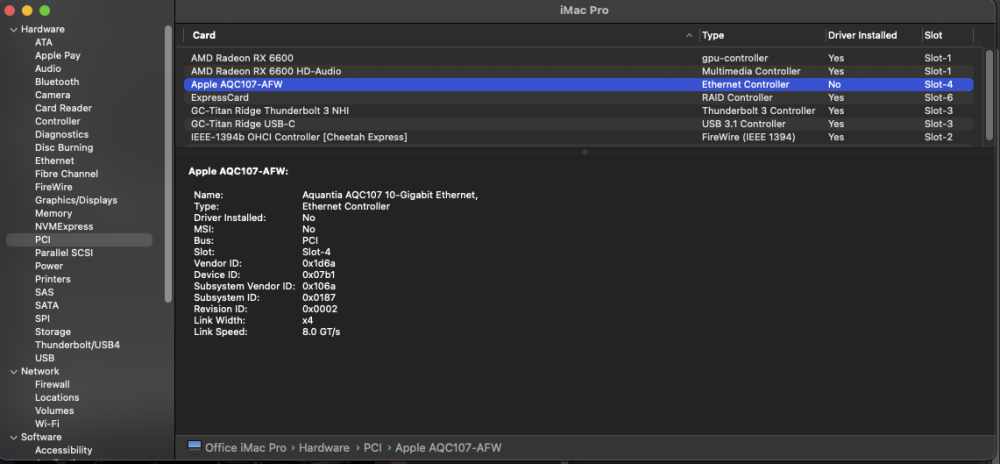The width and height of the screenshot is (1000, 464).
Task: Select the ExpressCard row
Action: [578, 98]
